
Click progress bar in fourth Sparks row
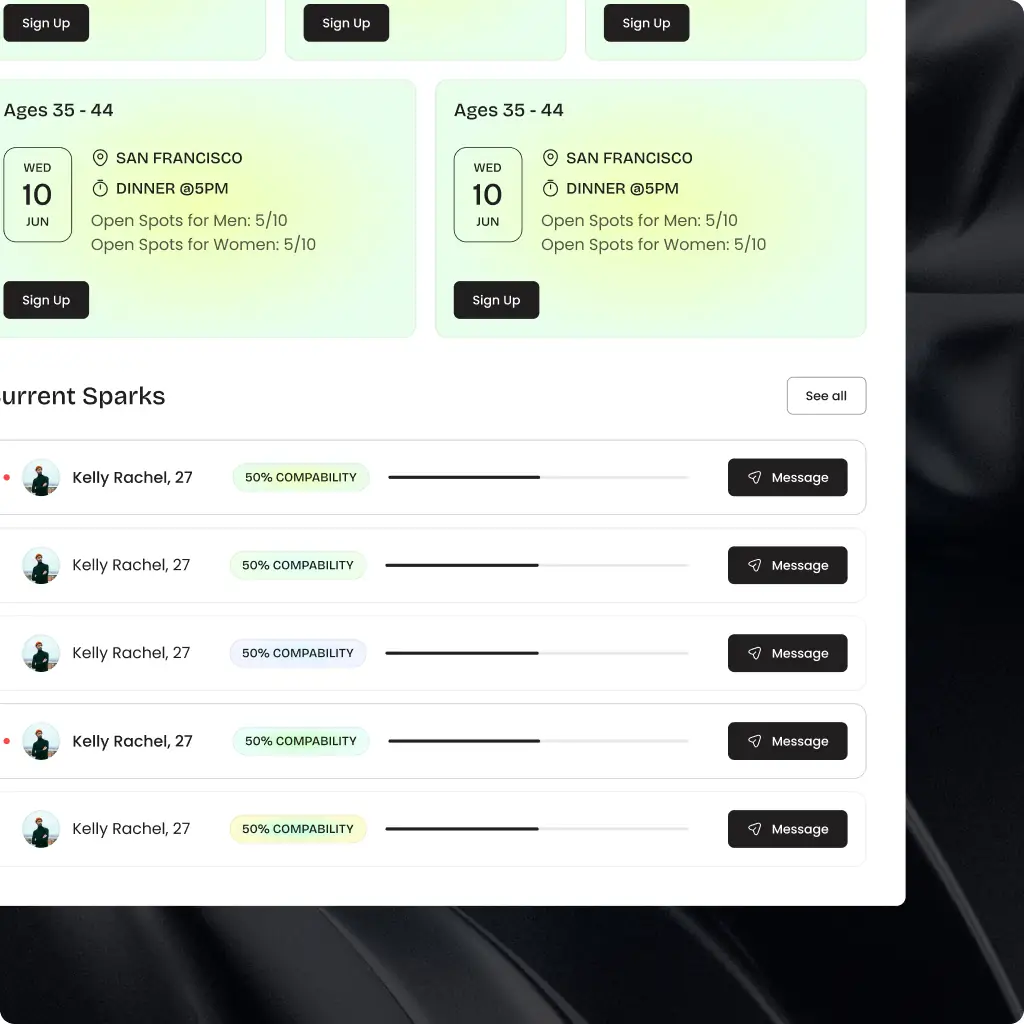click(538, 741)
